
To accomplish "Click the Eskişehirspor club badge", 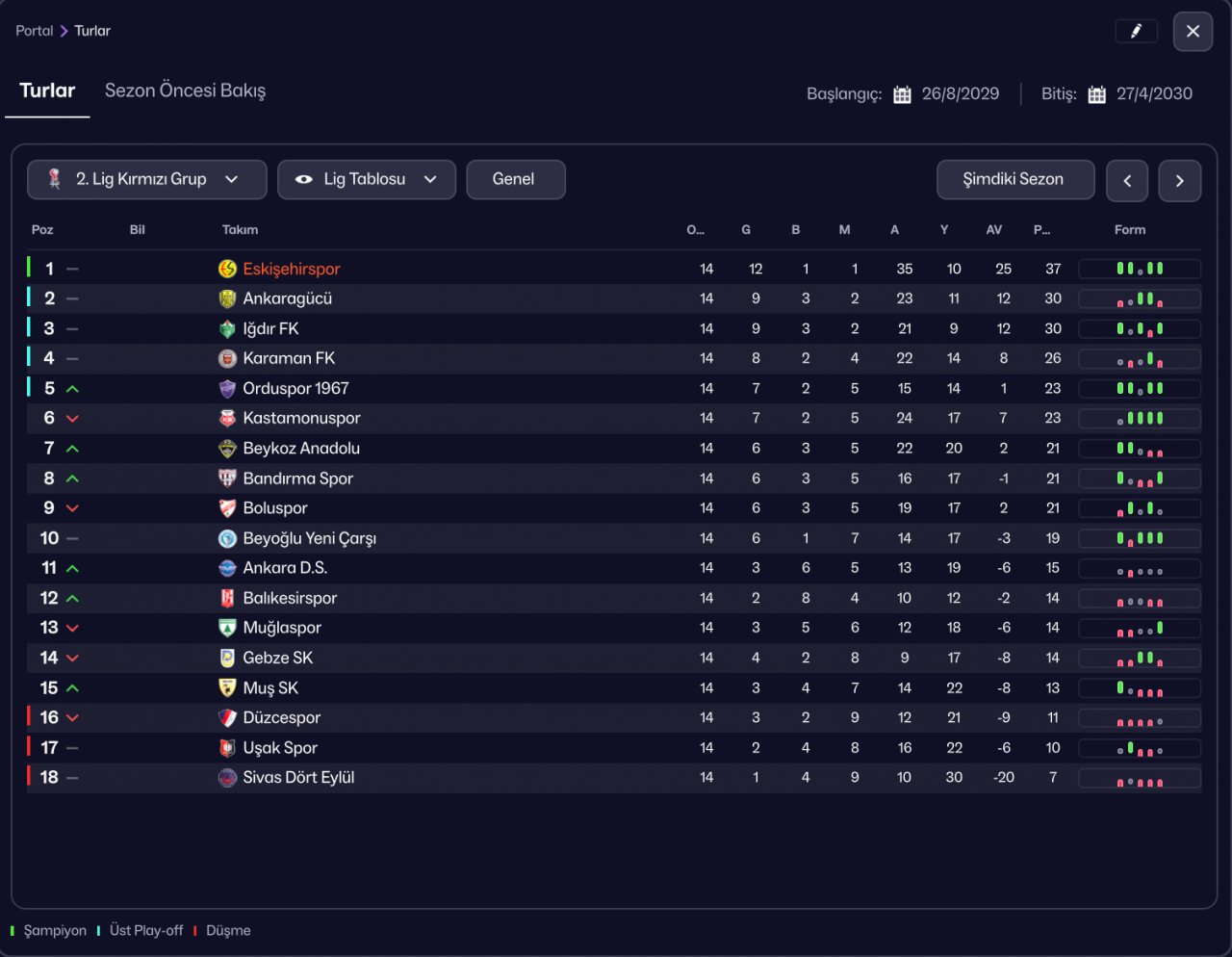I will [x=227, y=269].
